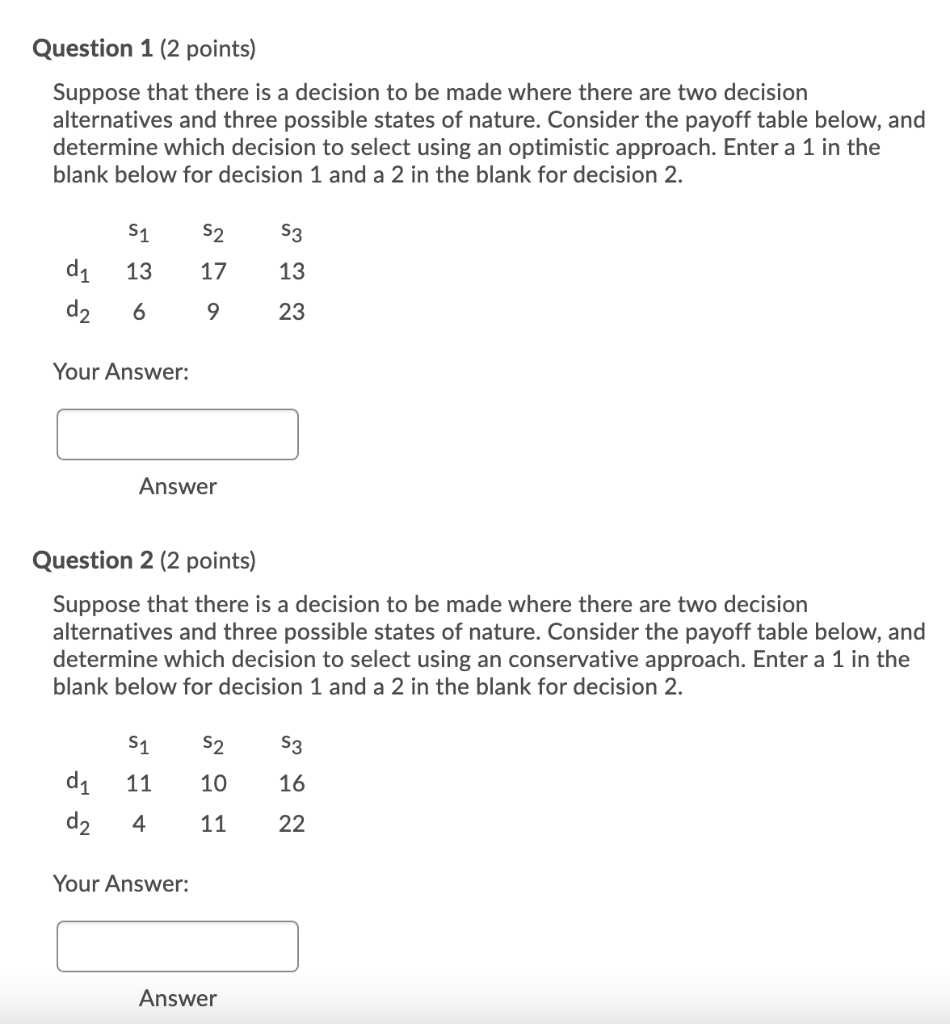Click the payoff value 17 for d1 under s2
The image size is (950, 1024).
212,270
